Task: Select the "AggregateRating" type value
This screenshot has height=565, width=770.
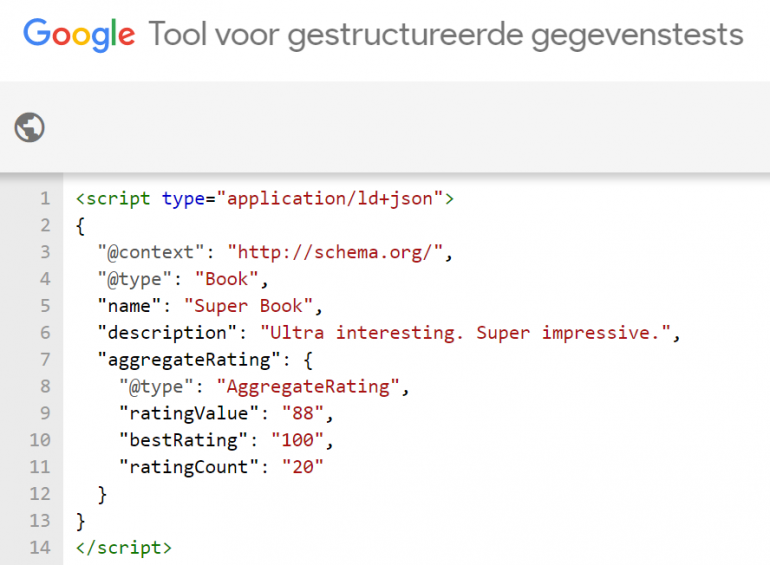Action: (308, 386)
